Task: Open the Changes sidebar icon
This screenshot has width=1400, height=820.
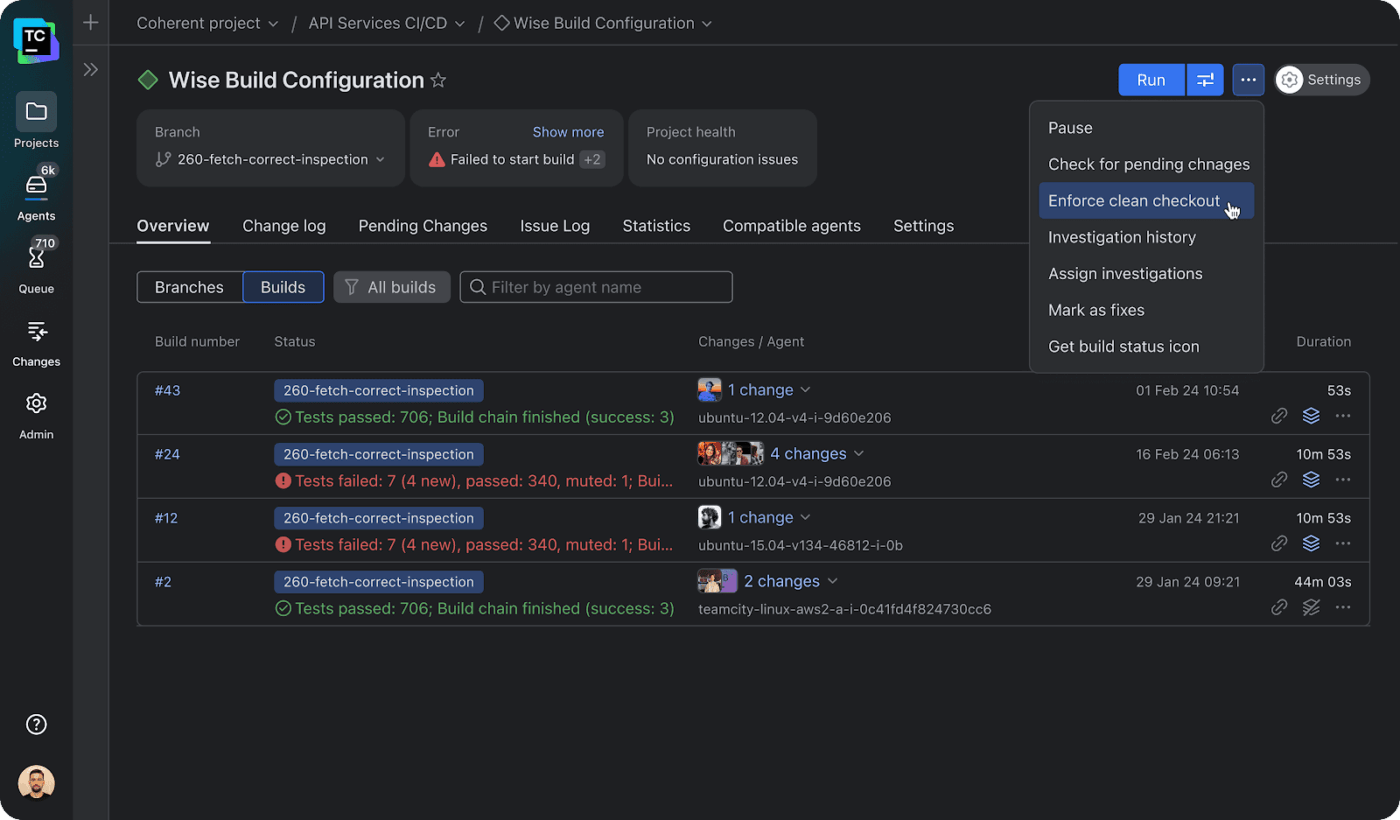Action: [x=36, y=332]
